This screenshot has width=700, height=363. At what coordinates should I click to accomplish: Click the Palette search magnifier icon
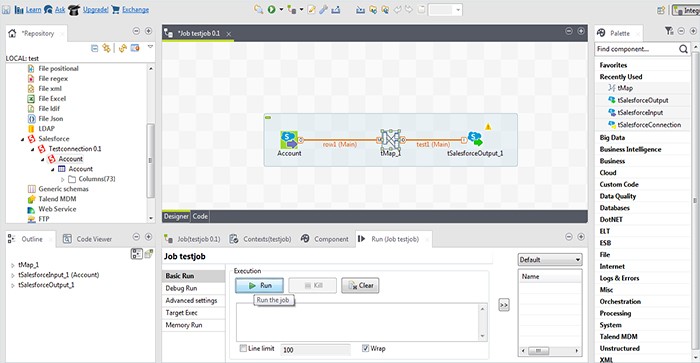(683, 49)
